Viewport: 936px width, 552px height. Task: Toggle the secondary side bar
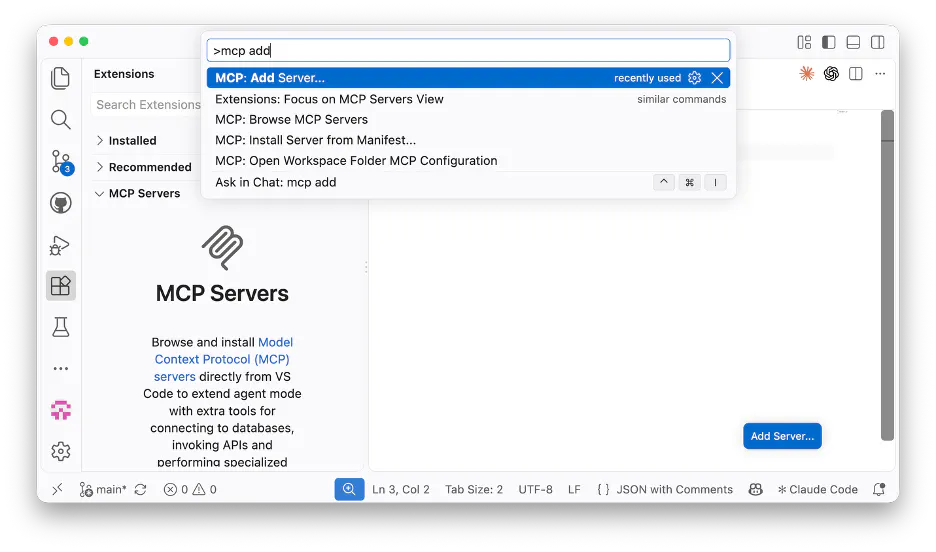point(878,42)
